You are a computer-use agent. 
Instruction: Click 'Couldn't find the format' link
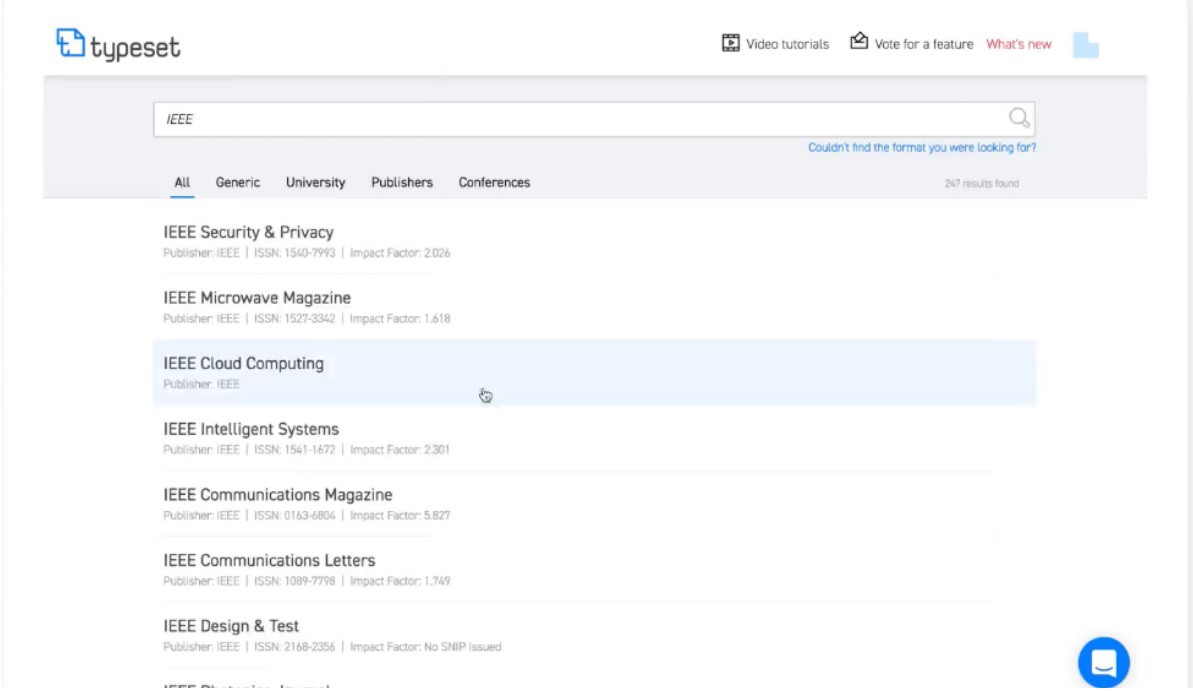coord(921,148)
